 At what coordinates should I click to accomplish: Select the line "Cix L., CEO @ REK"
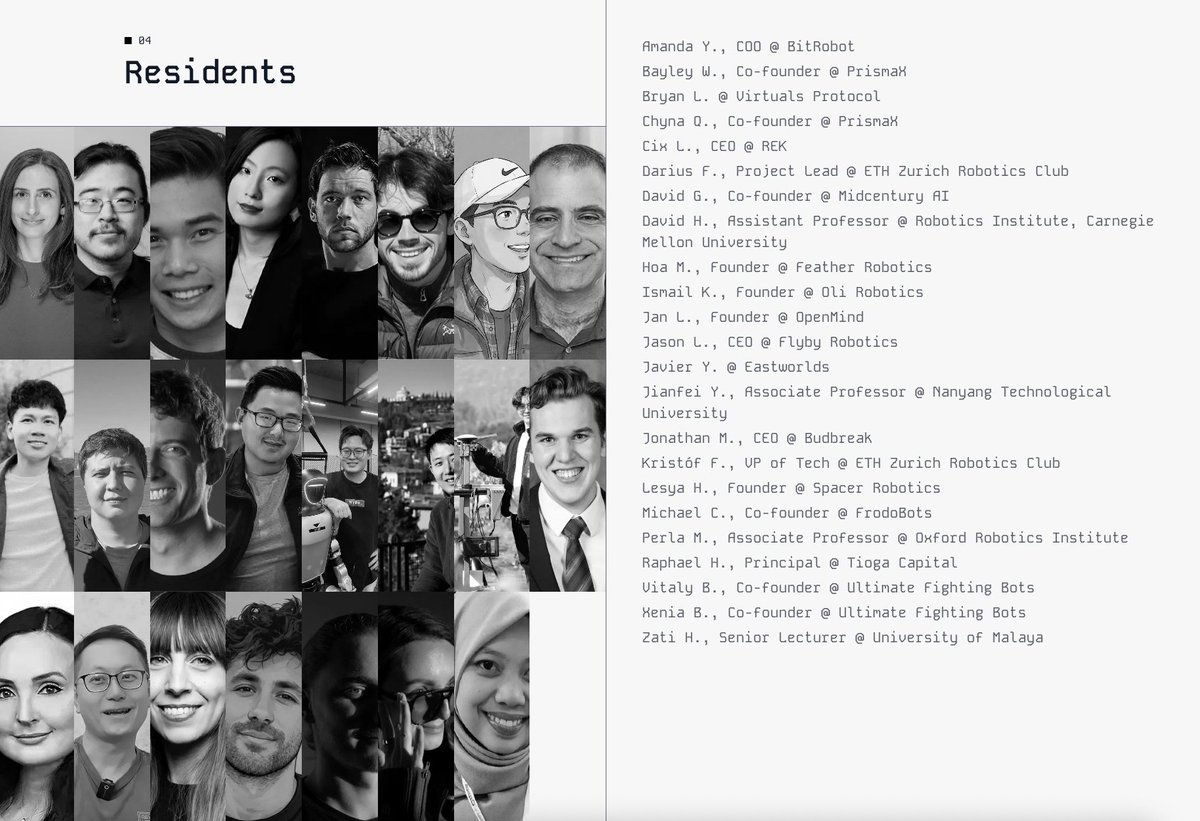714,146
